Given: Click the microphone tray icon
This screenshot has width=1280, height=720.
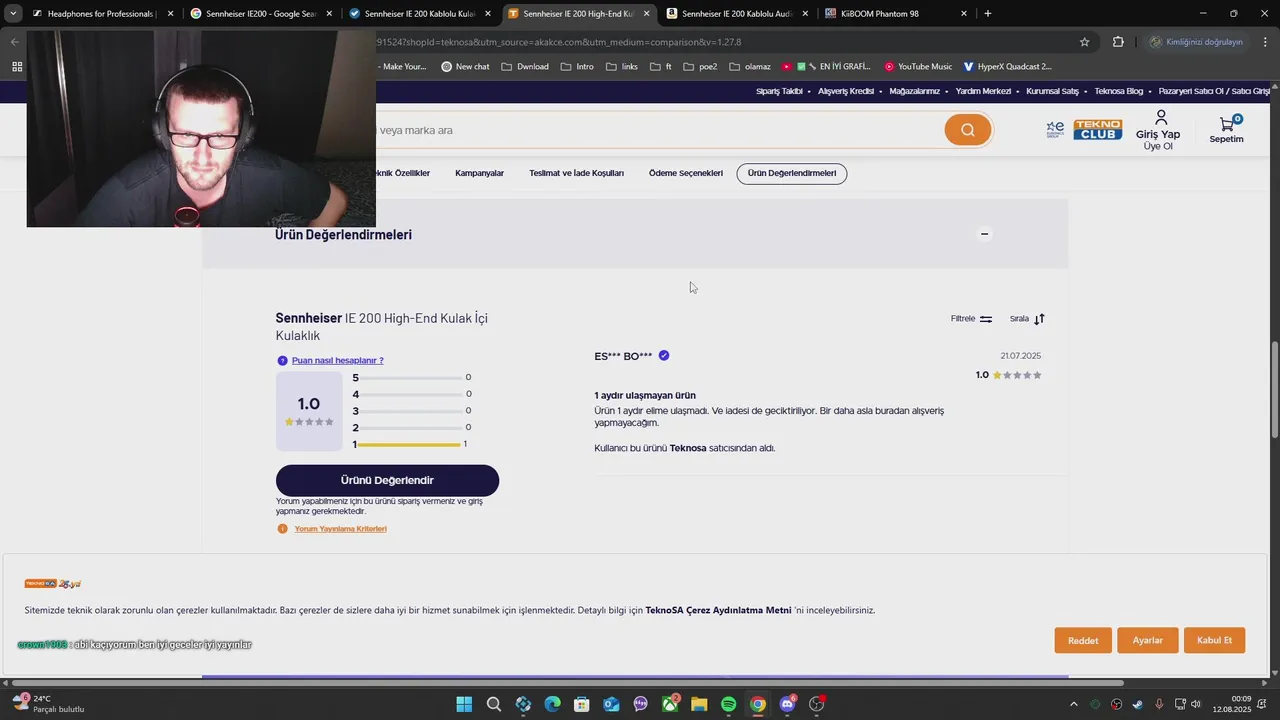Looking at the screenshot, I should point(1159,704).
